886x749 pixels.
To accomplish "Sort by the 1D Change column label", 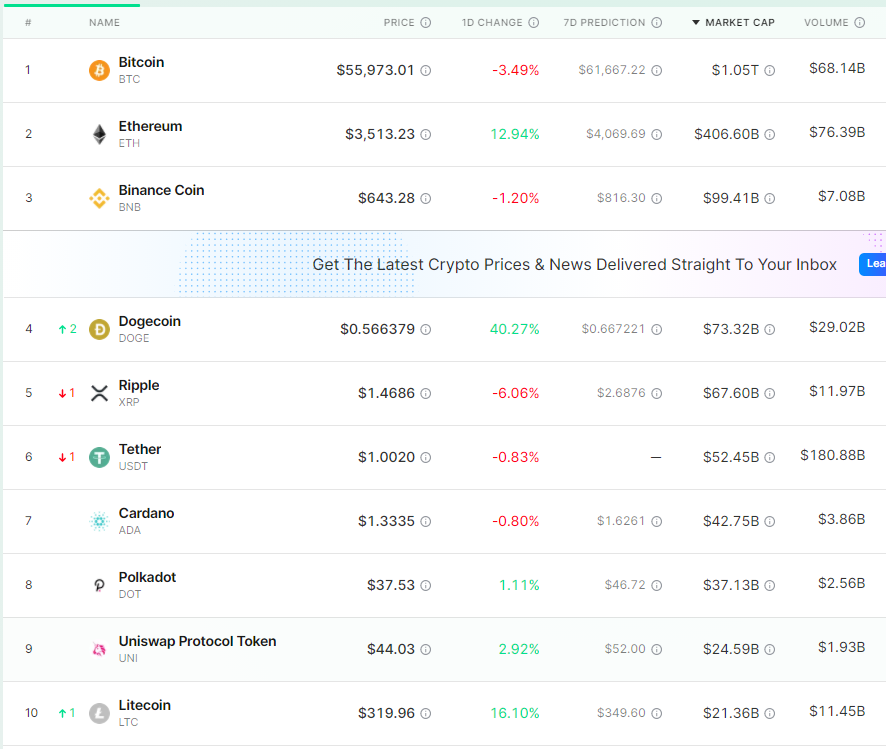I will click(x=492, y=23).
